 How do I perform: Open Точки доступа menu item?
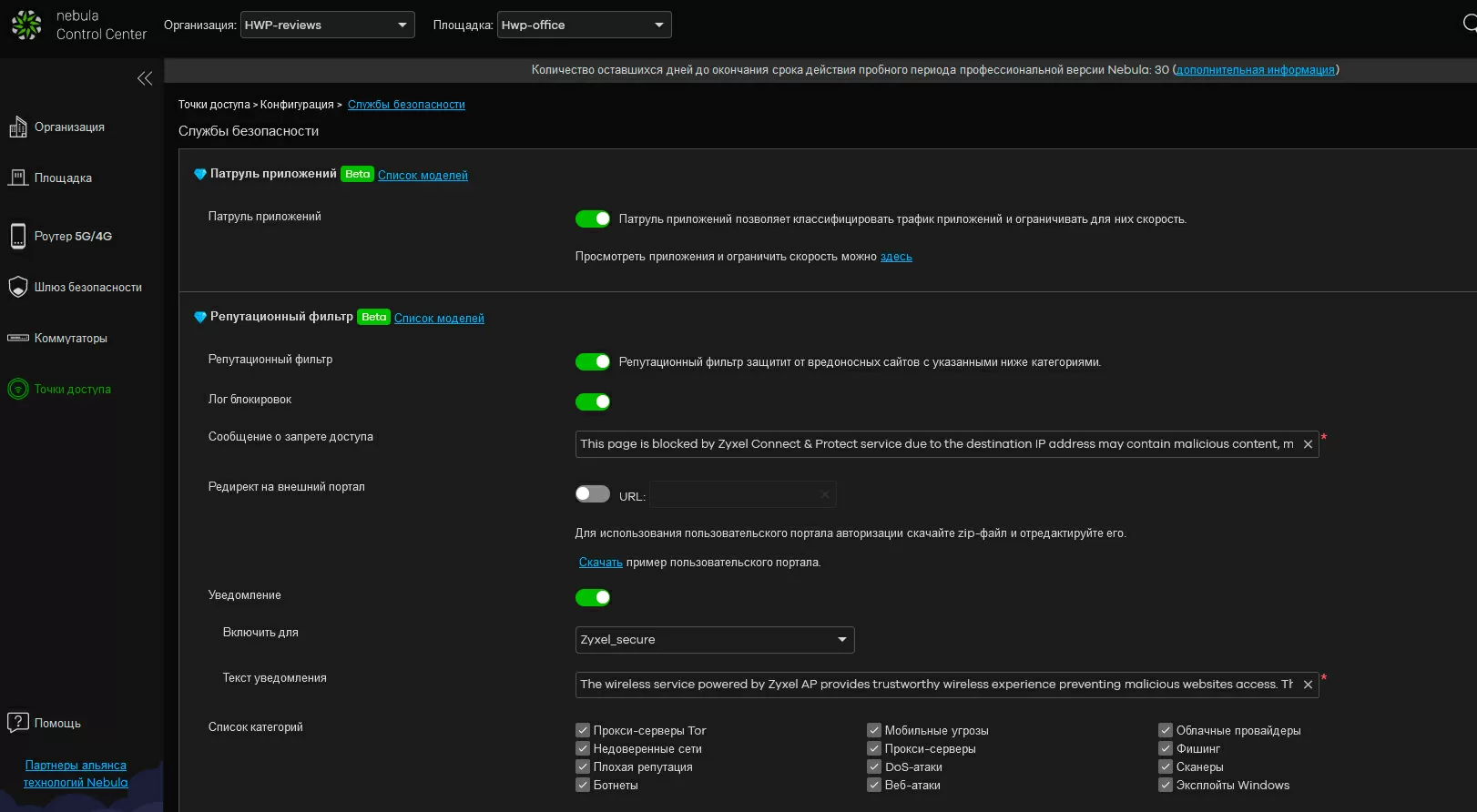(73, 390)
